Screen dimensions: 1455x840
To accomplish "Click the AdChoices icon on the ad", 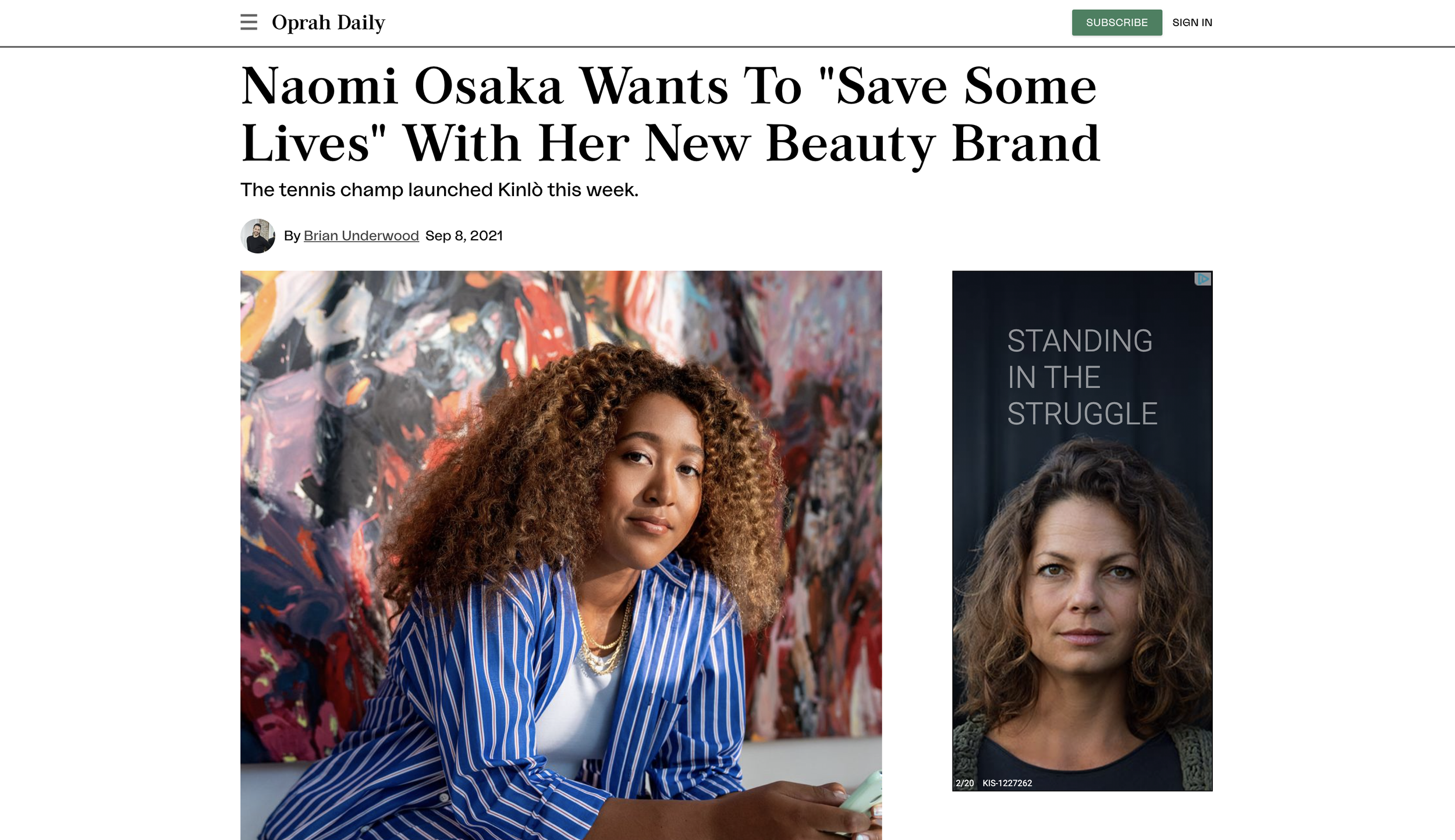I will click(x=1202, y=279).
